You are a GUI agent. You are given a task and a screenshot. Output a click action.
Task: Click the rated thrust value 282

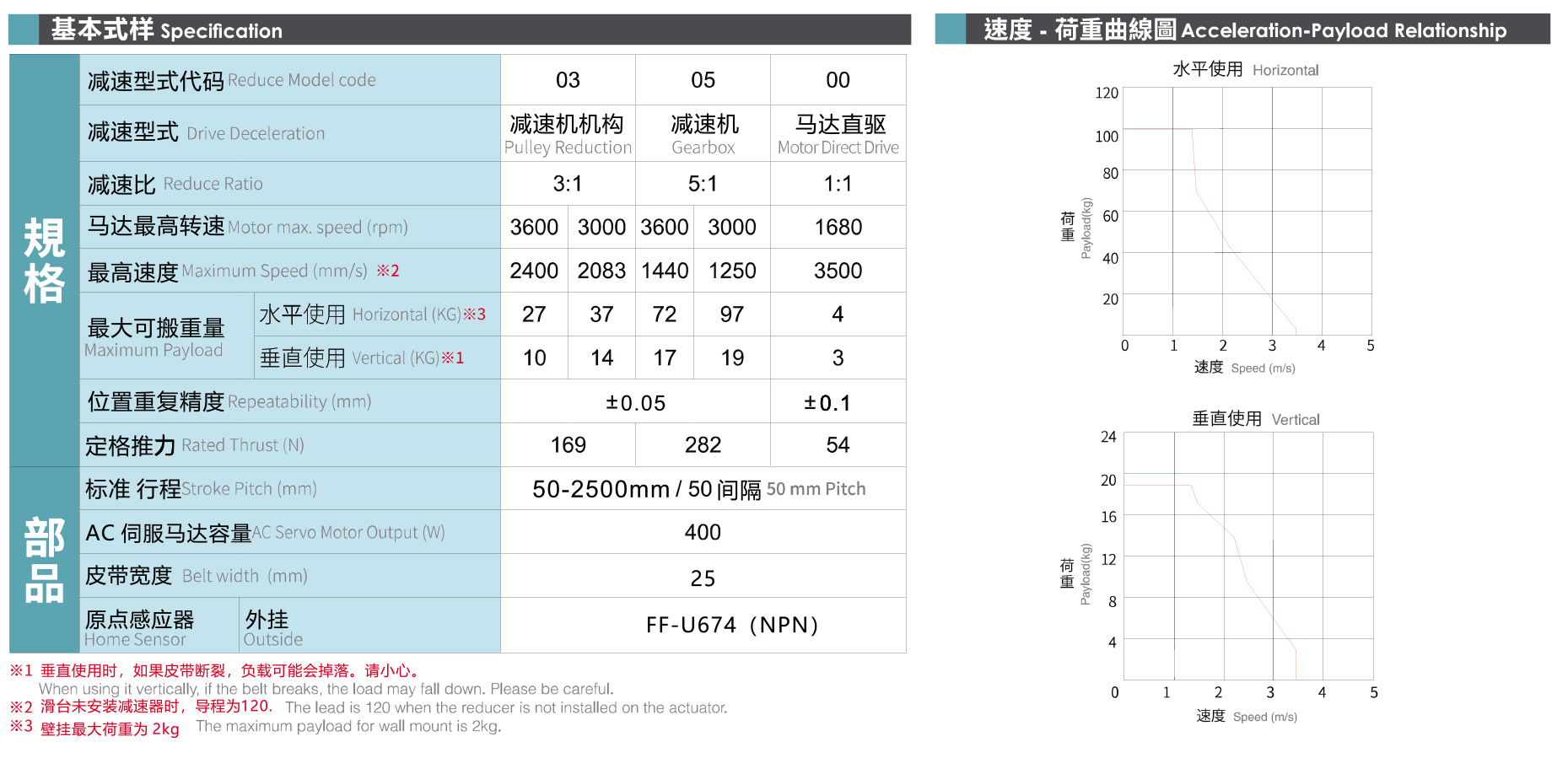click(703, 445)
